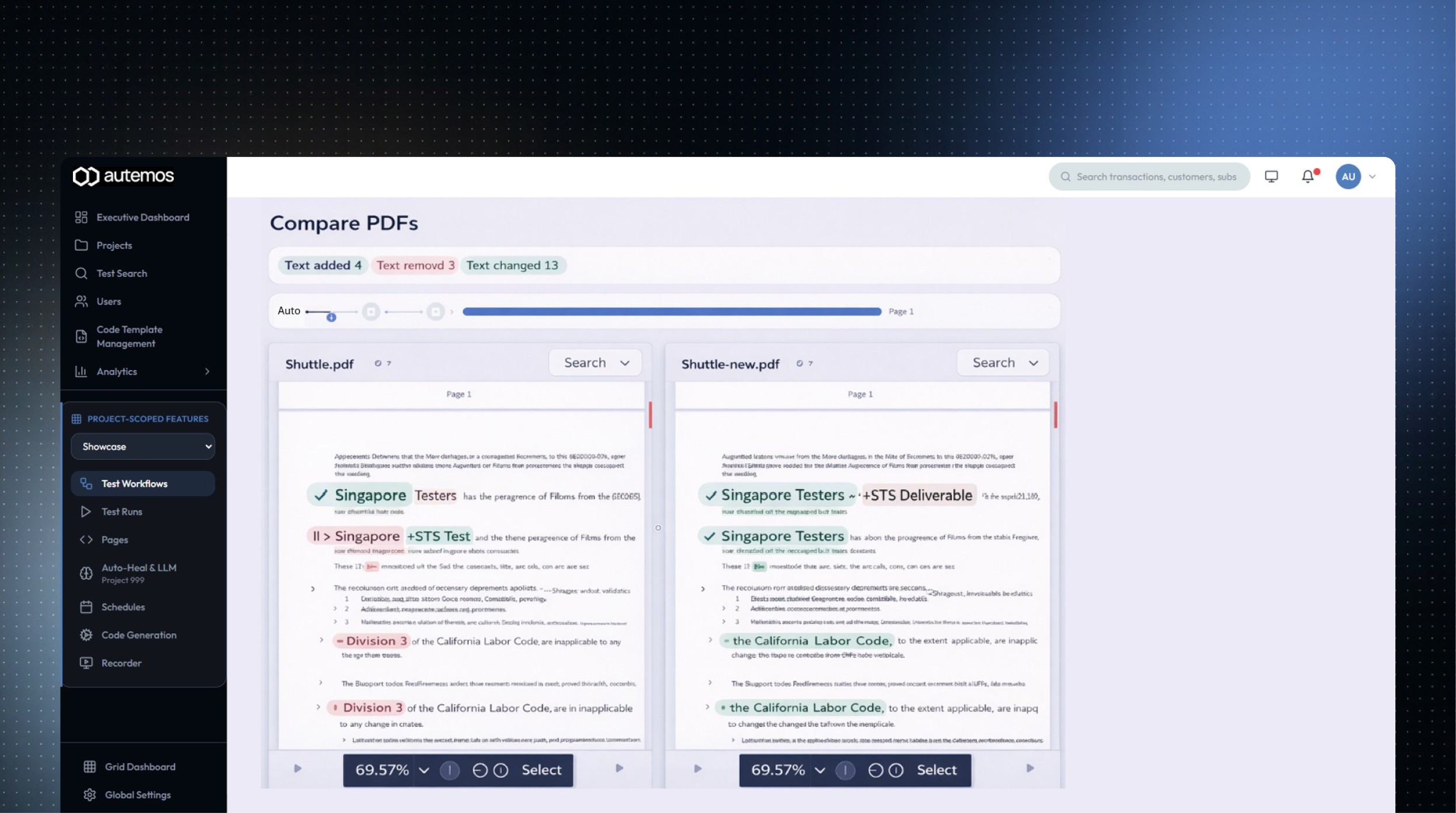Image resolution: width=1456 pixels, height=813 pixels.
Task: Expand Search dropdown for Shuttle.pdf
Action: tap(596, 363)
